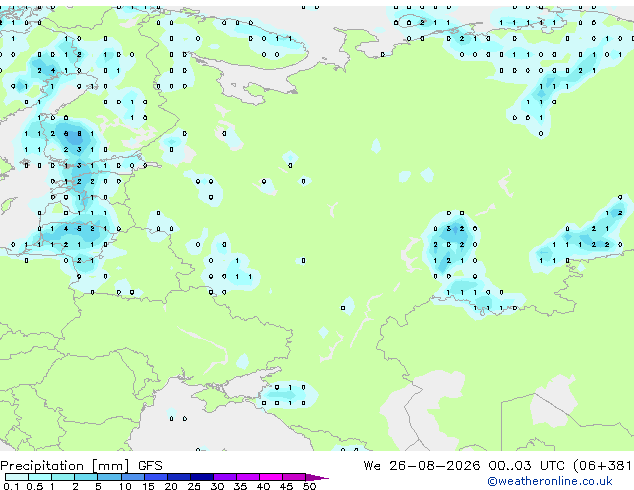Click the "40" legend scale label
Screen dimensions: 634x490
click(x=263, y=486)
